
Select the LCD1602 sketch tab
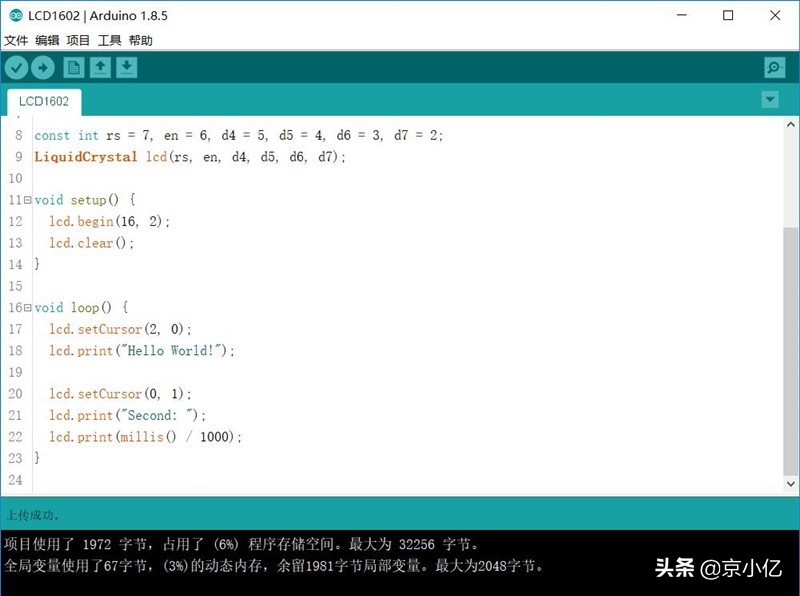[x=42, y=101]
